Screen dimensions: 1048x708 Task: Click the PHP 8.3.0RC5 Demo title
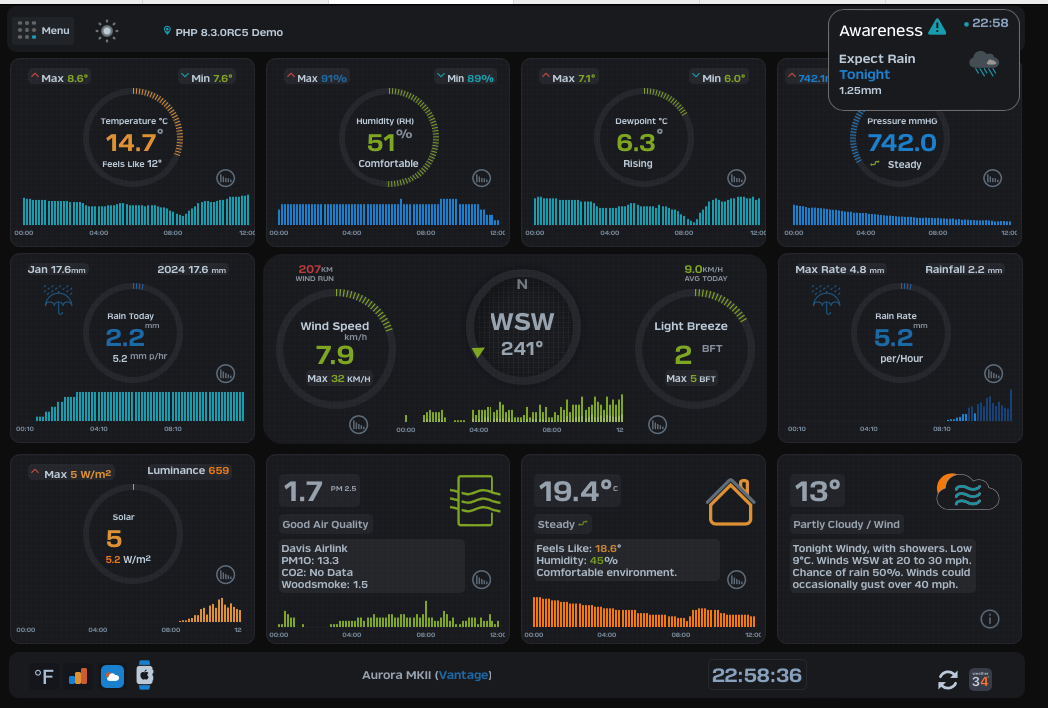[229, 32]
